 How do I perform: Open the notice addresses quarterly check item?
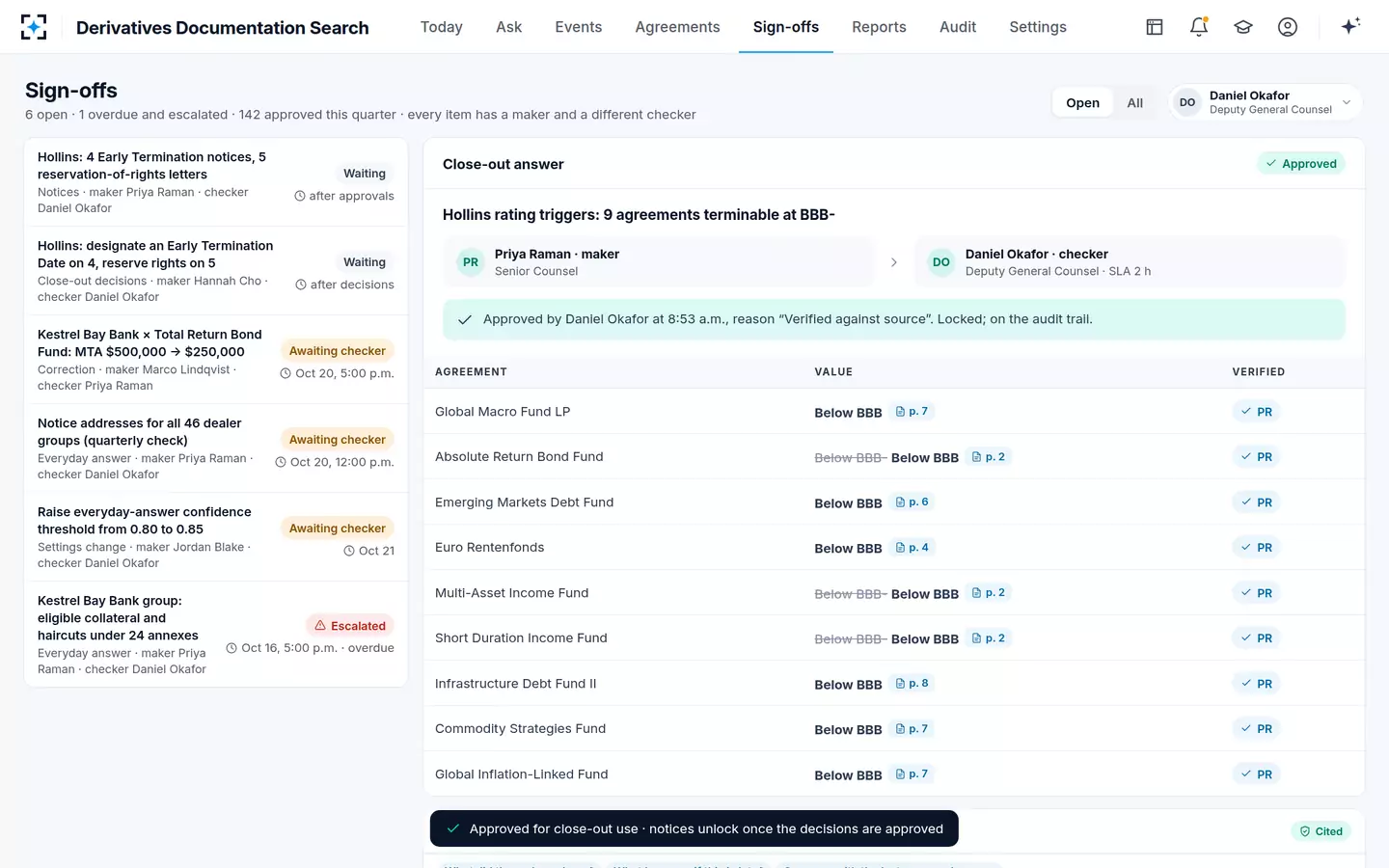pos(216,448)
